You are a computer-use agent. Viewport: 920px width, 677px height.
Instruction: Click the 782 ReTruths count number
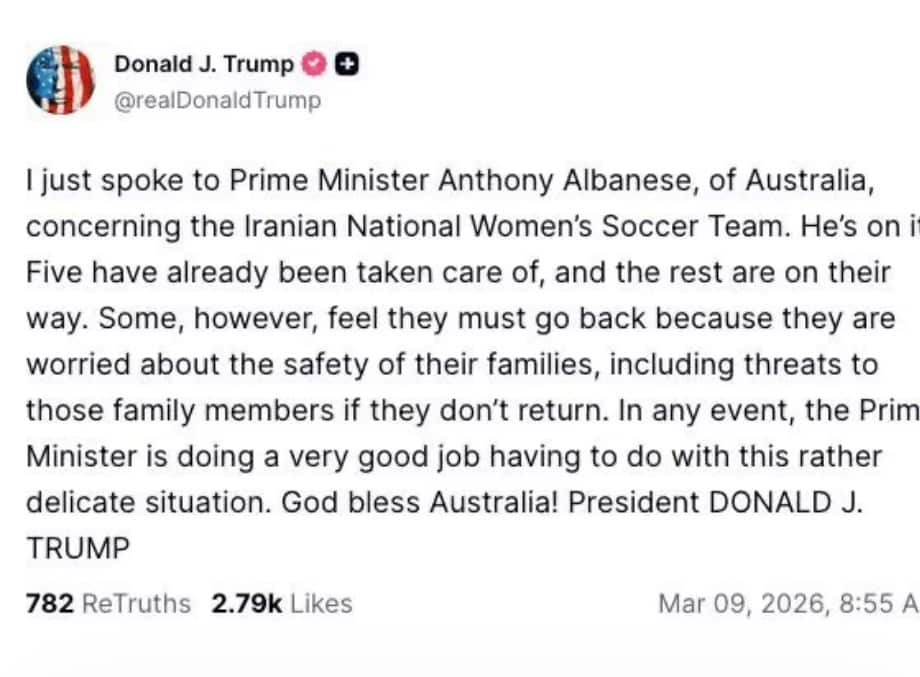tap(48, 603)
